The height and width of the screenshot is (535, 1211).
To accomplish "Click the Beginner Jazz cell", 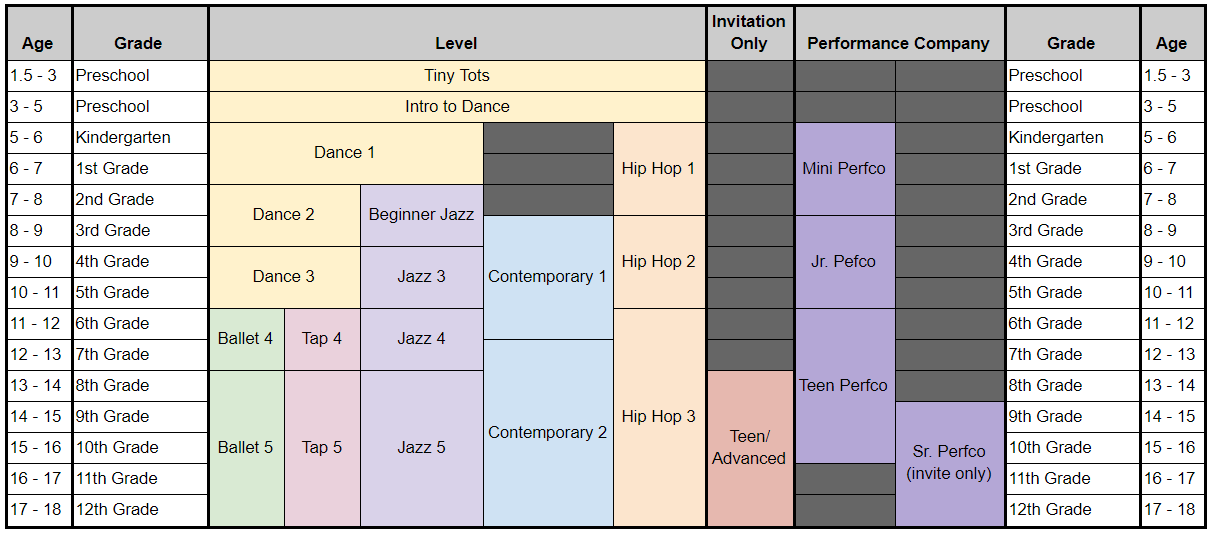I will point(421,215).
